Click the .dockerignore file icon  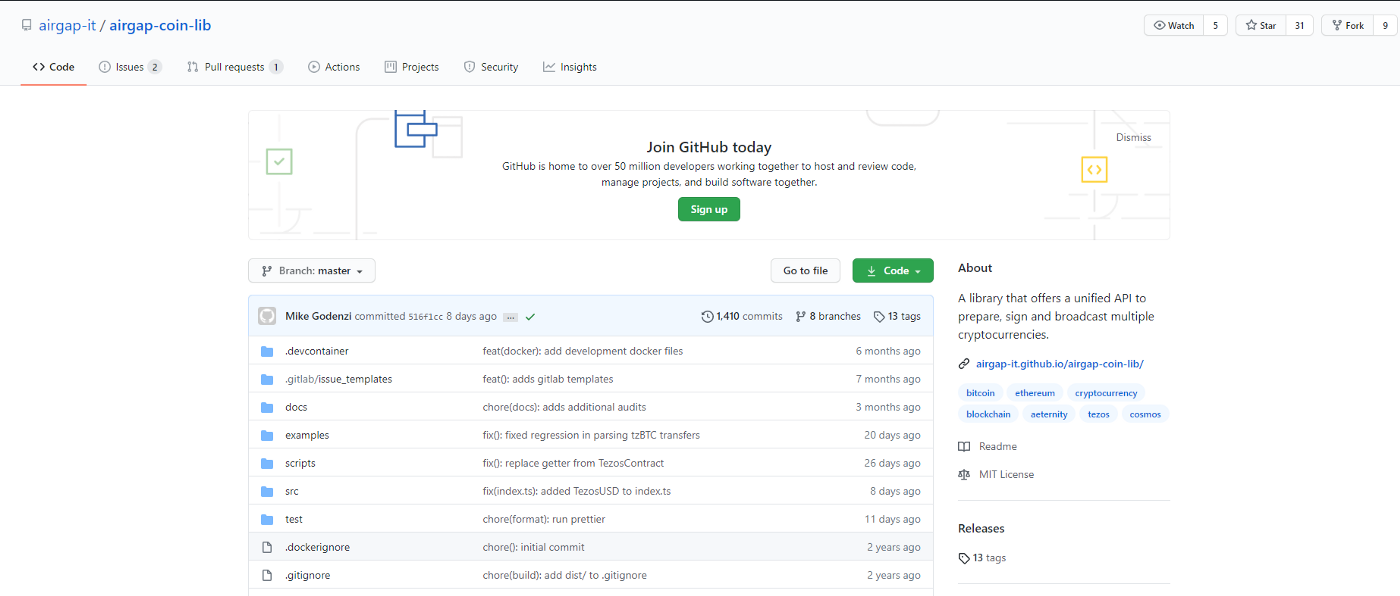(x=267, y=548)
